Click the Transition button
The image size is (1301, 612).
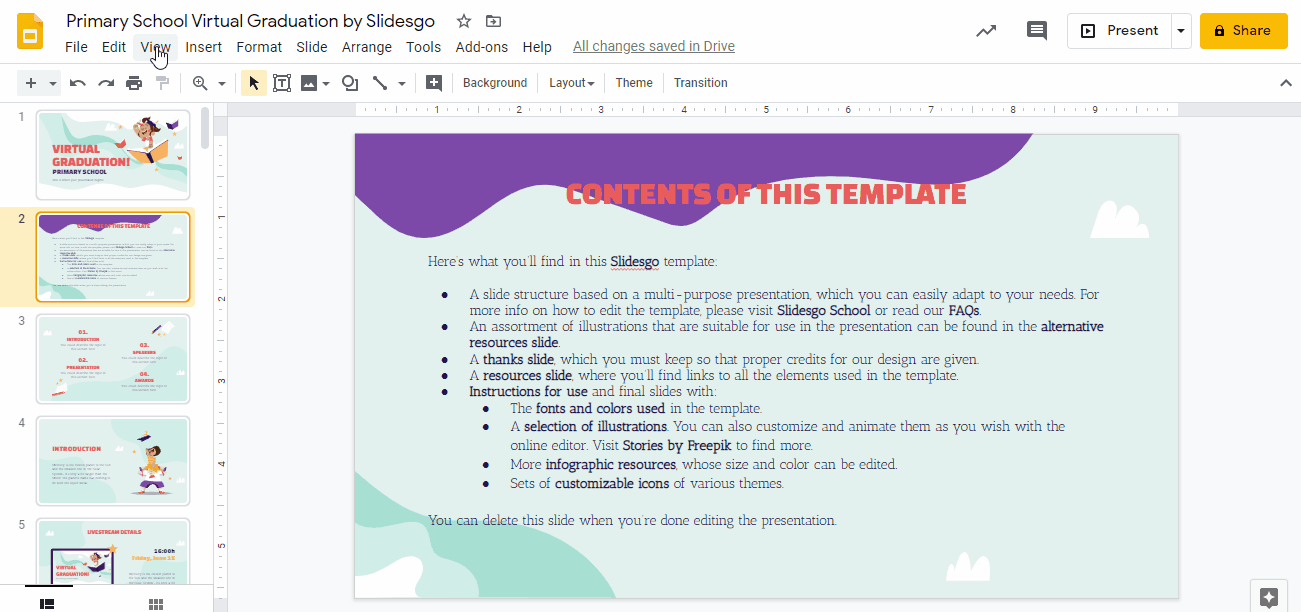tap(701, 83)
